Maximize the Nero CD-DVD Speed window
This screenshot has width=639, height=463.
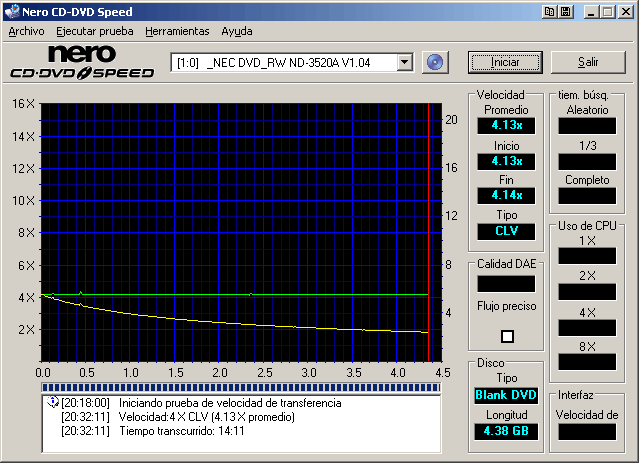pos(608,12)
